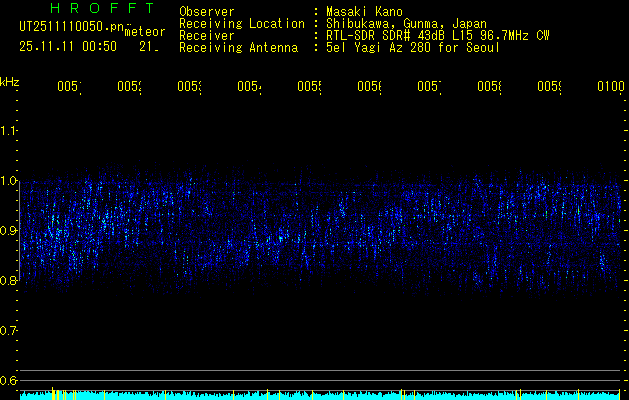Click the 1.0 kHz frequency axis label
The image size is (629, 400).
[8, 181]
